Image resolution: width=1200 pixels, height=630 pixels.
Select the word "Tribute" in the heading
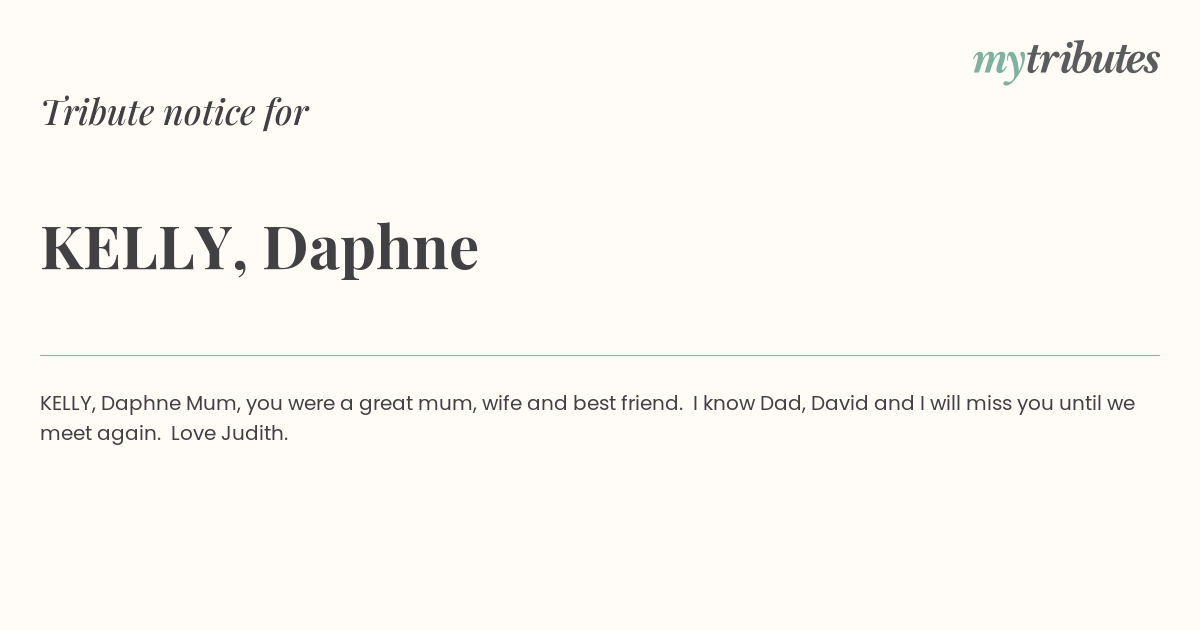(97, 112)
